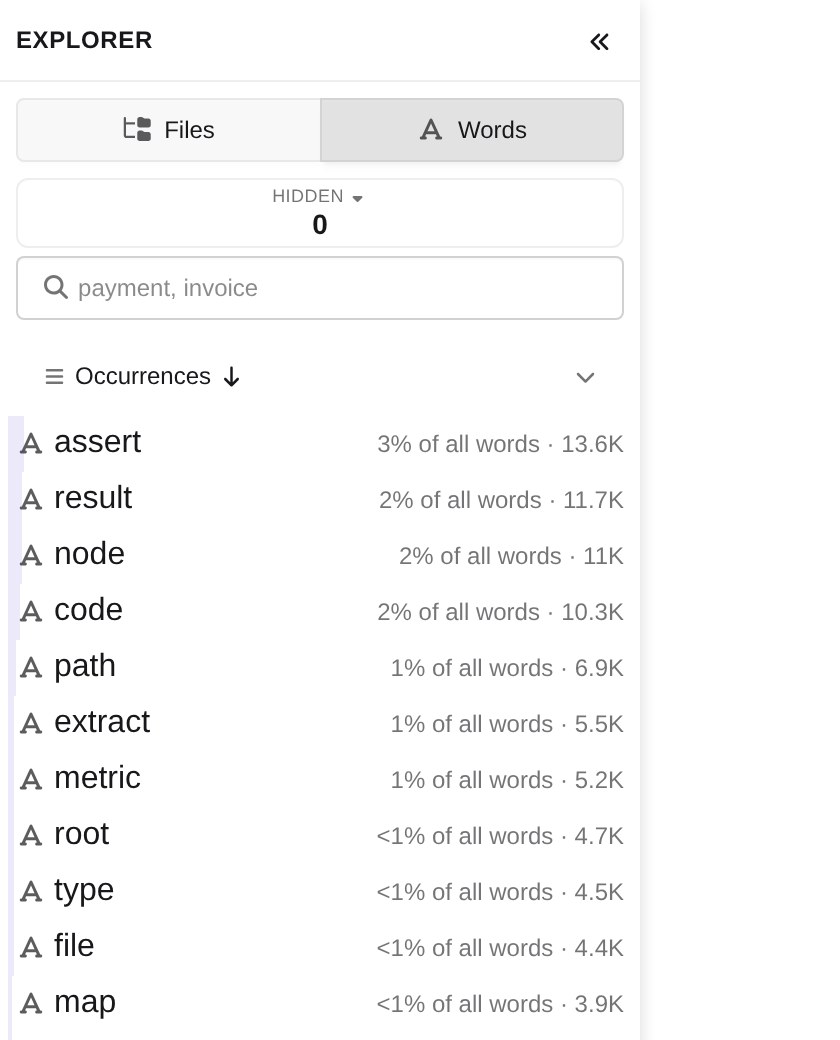Click the tree icon on Files tab
Viewport: 840px width, 1040px height.
137,129
